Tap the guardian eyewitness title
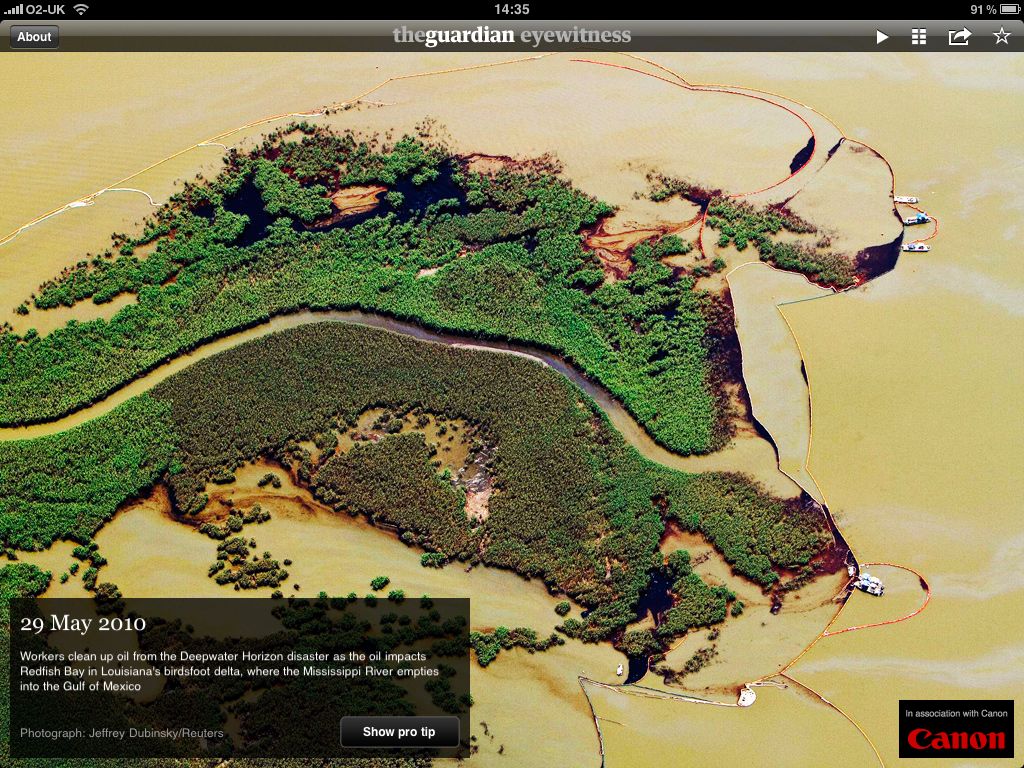 [x=511, y=36]
